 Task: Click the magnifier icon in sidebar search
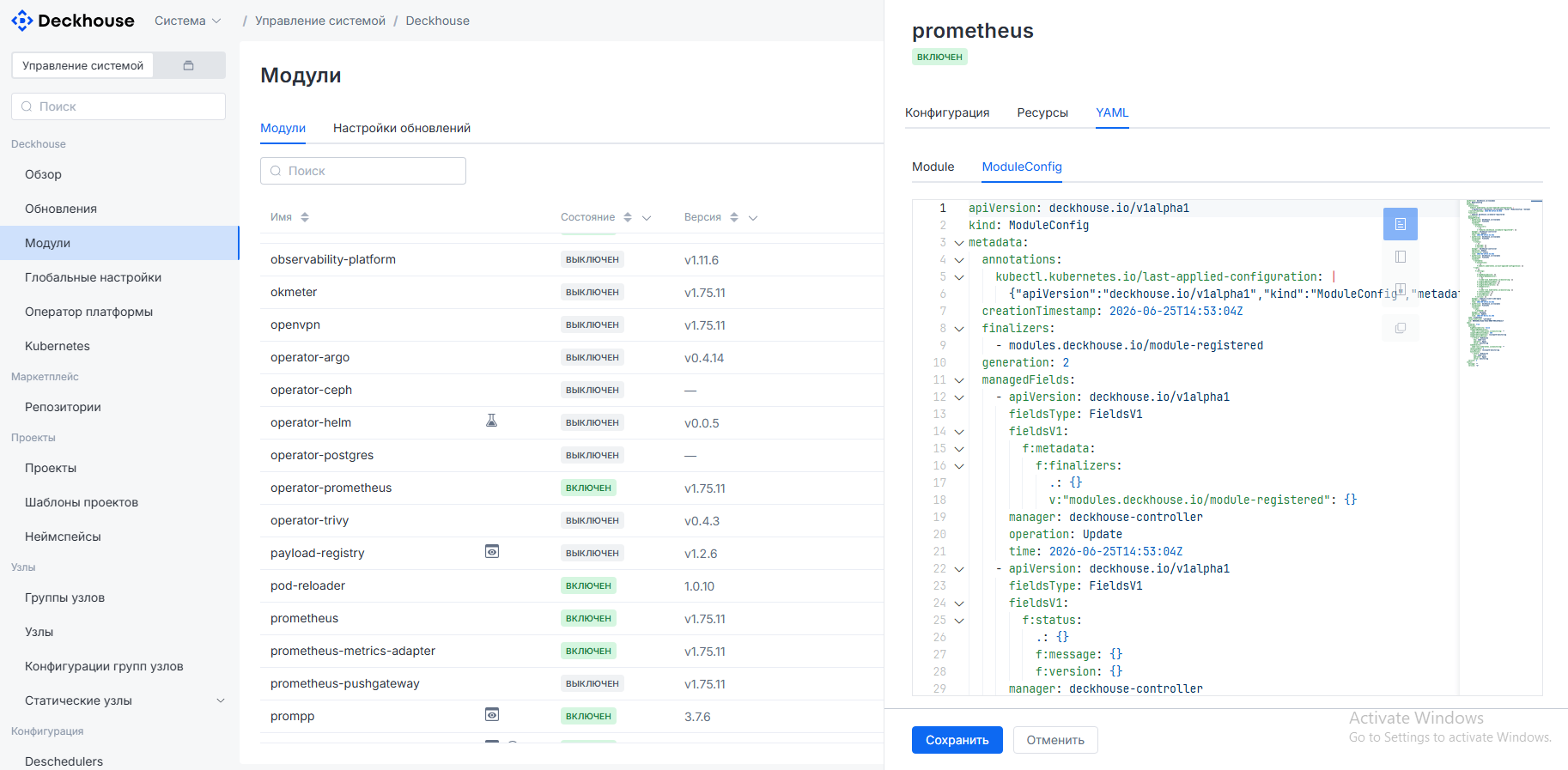click(27, 106)
